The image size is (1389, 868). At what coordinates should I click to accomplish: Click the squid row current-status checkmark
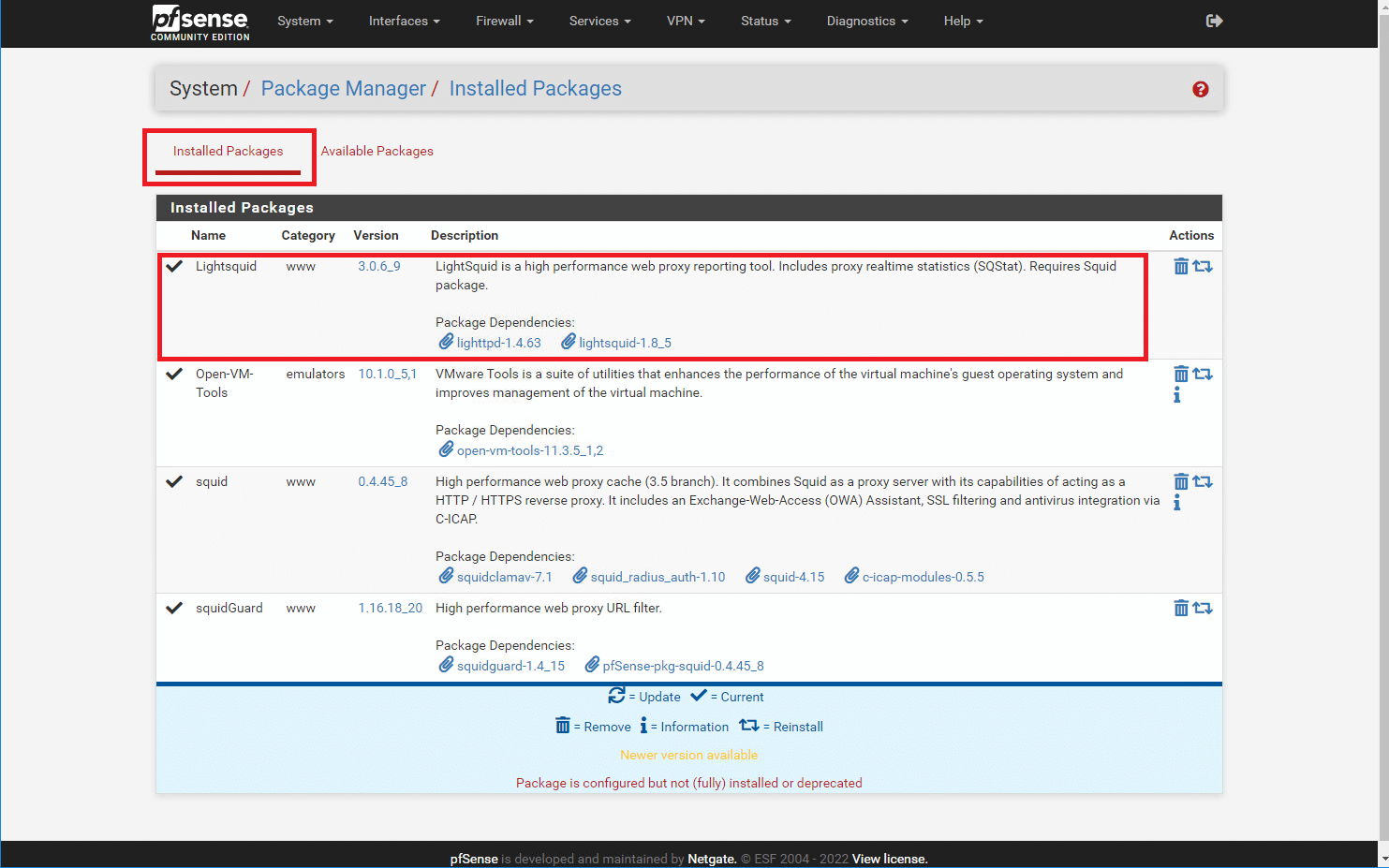point(174,481)
